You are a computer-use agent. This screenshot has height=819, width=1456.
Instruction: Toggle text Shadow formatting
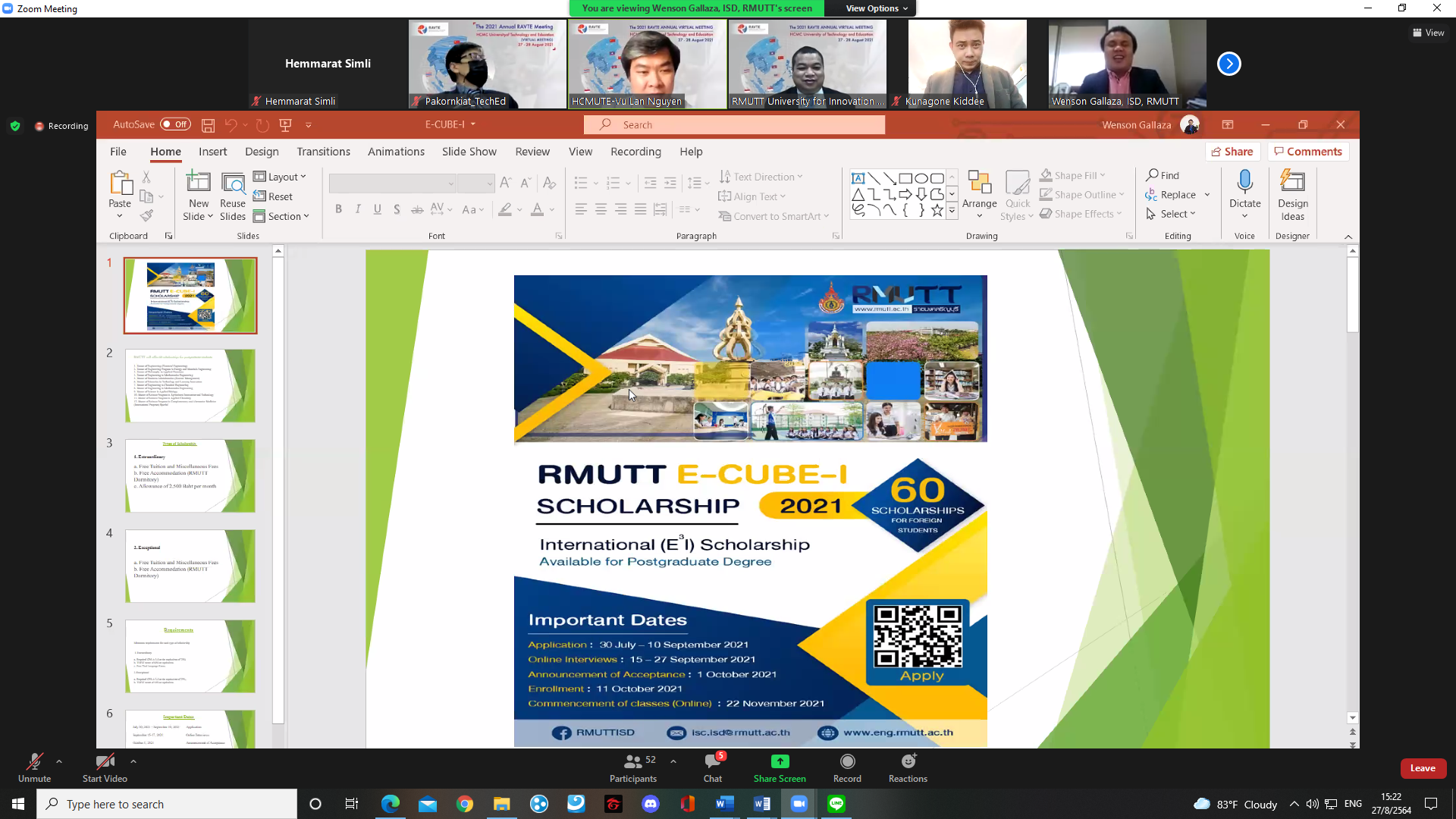[x=397, y=209]
